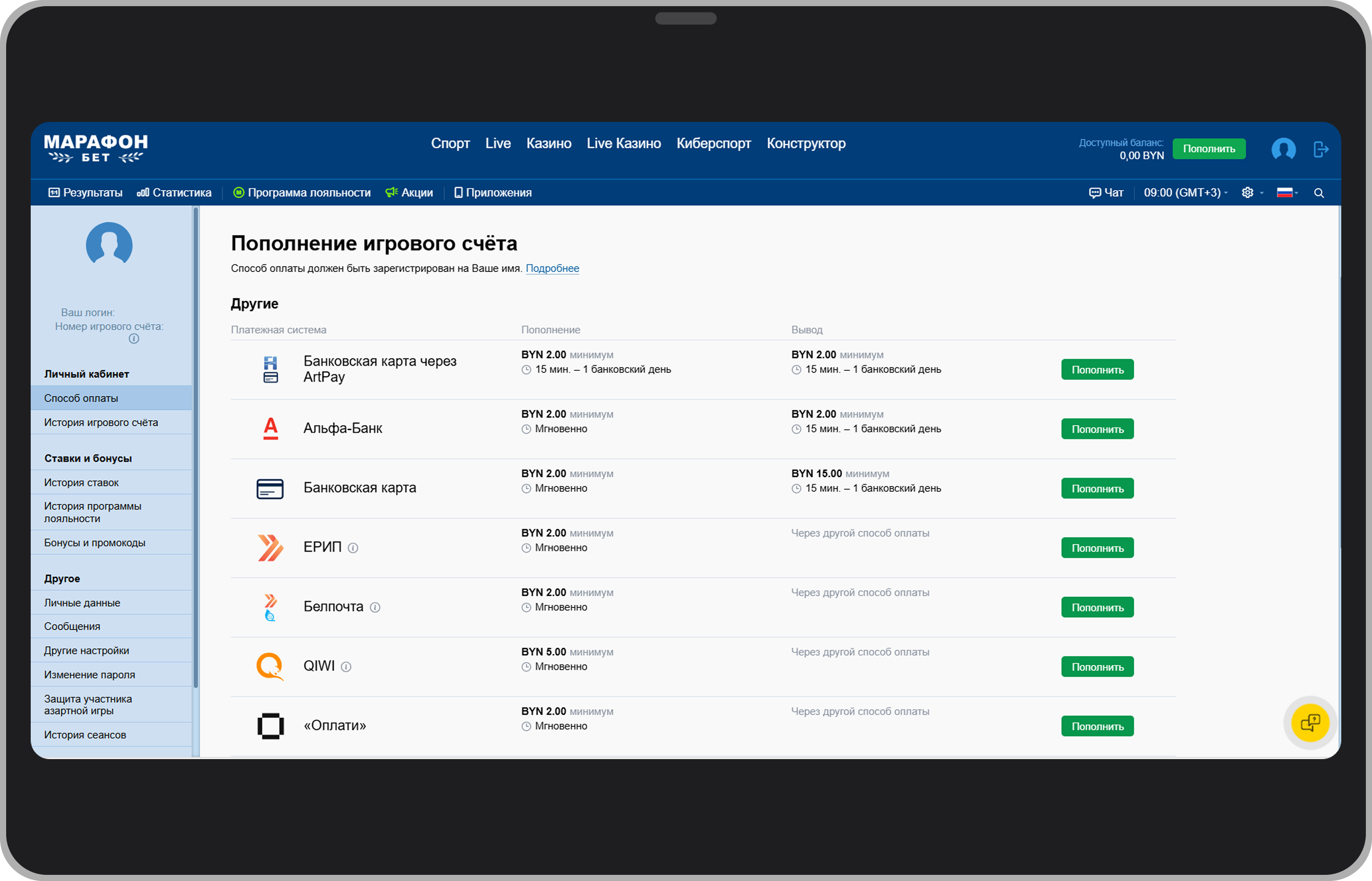
Task: Expand the settings gear dropdown
Action: pos(1252,193)
